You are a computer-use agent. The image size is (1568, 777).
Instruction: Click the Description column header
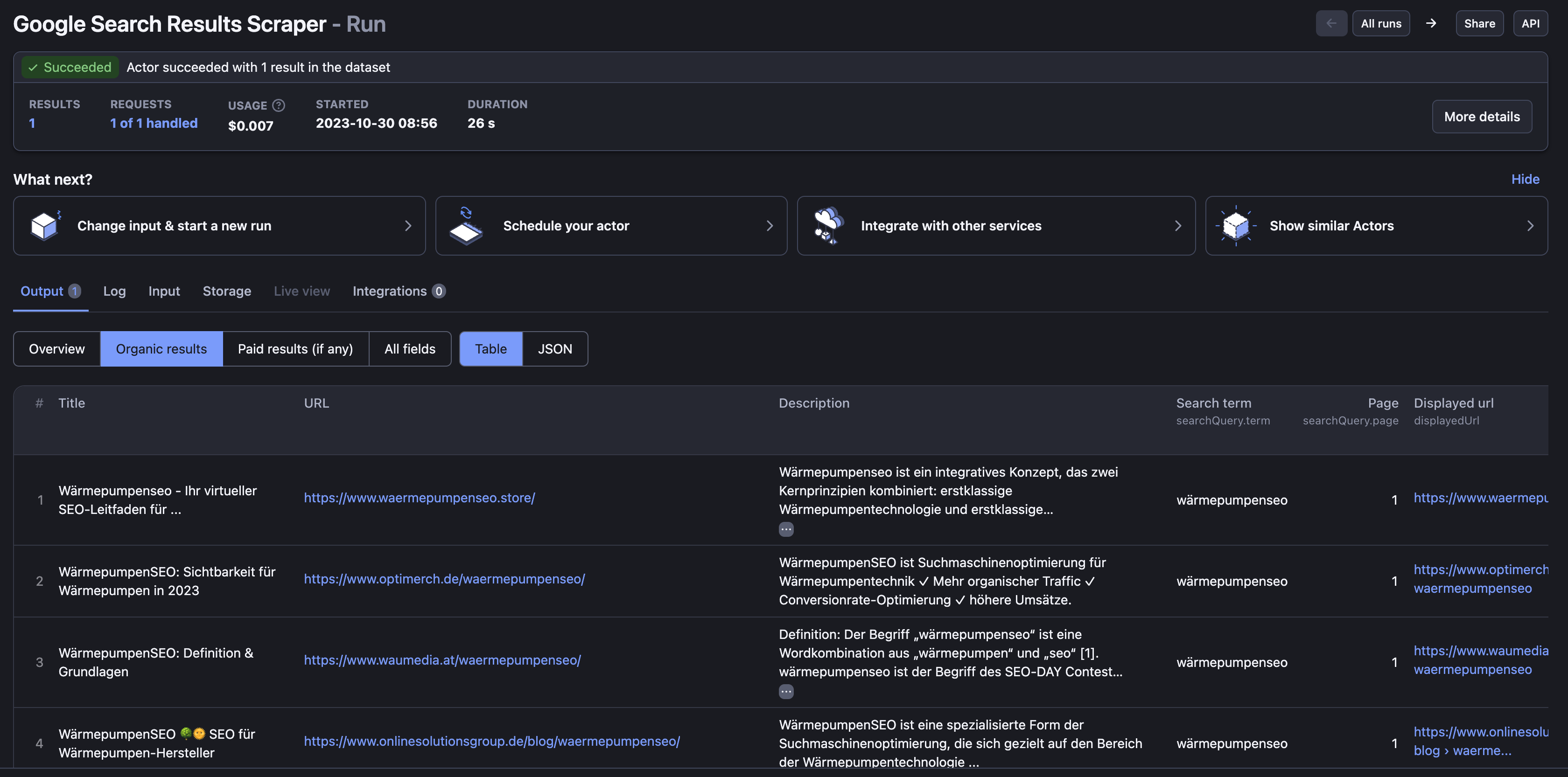tap(814, 403)
